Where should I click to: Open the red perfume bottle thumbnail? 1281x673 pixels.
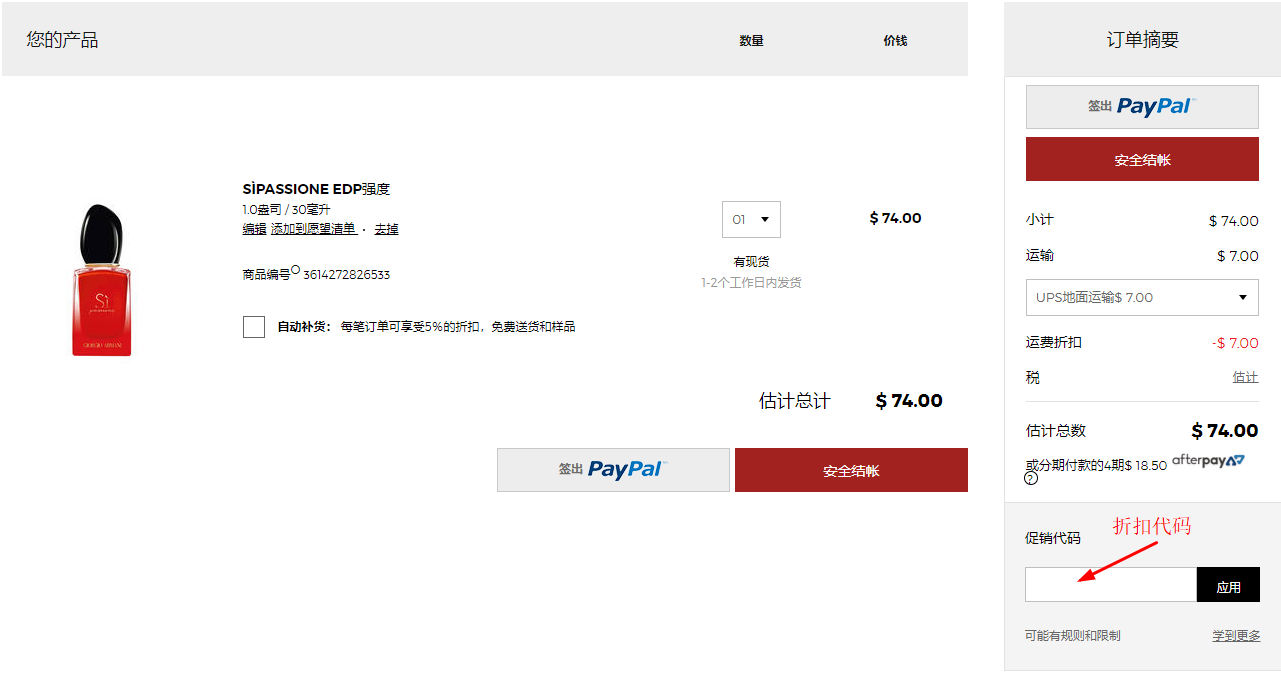coord(101,280)
